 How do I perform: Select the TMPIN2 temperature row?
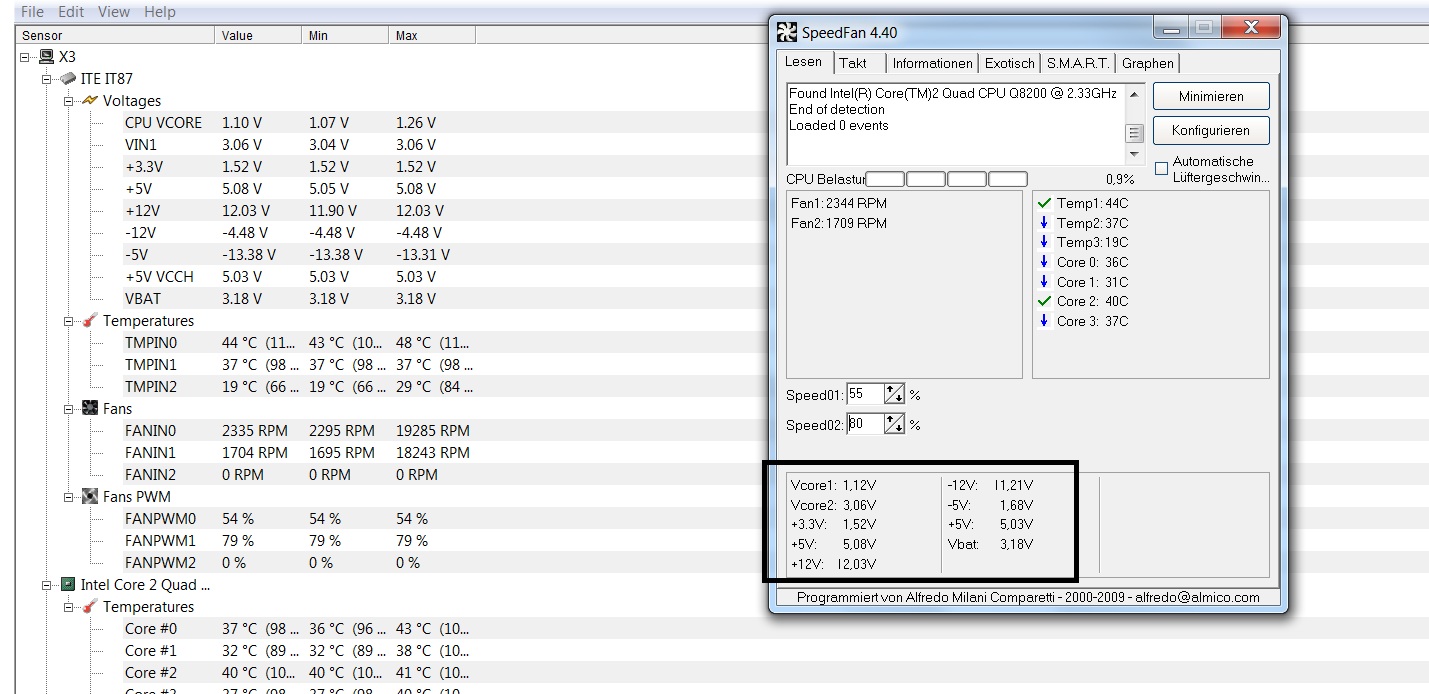coord(297,387)
